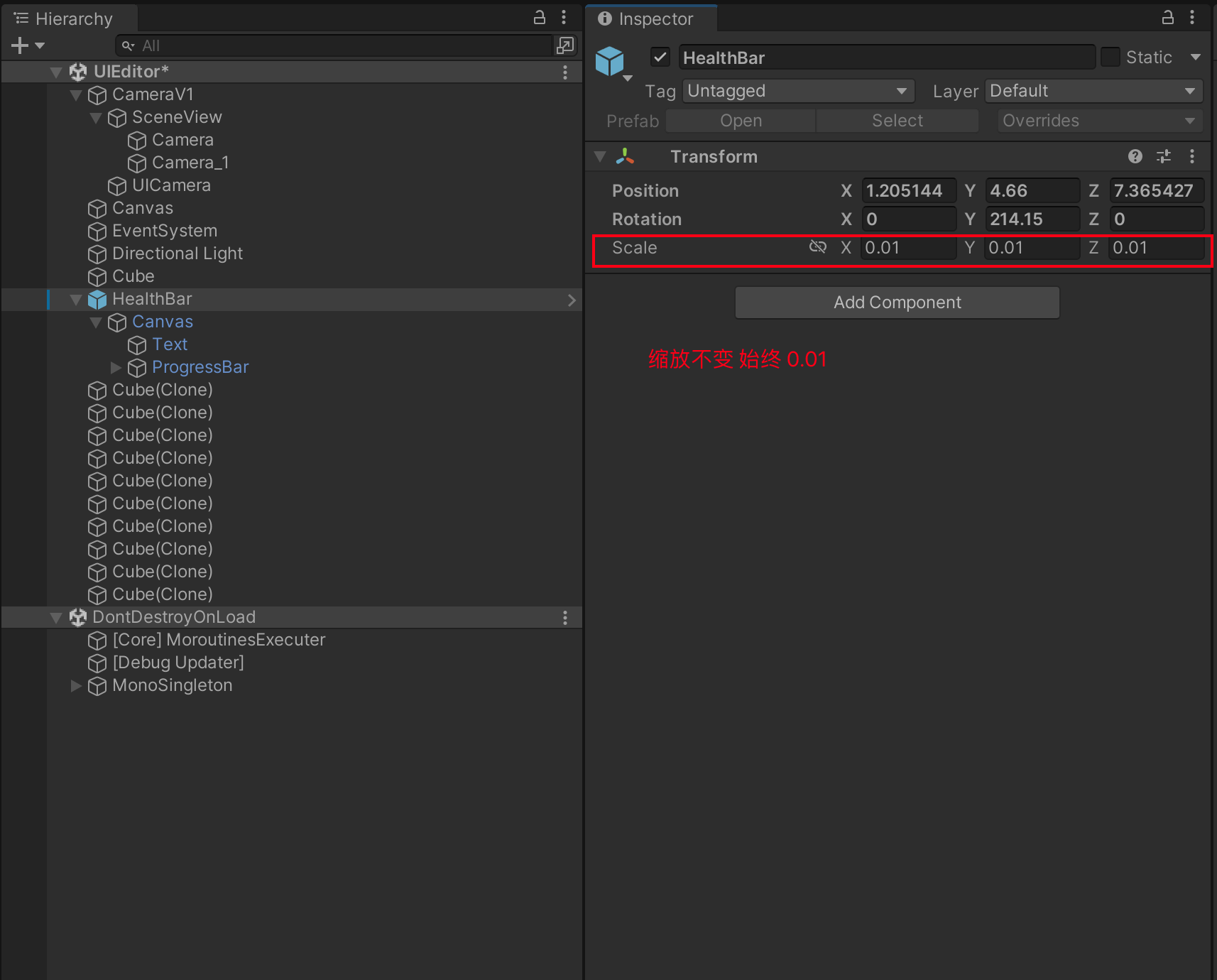Click the Add Component button
This screenshot has width=1217, height=980.
897,303
